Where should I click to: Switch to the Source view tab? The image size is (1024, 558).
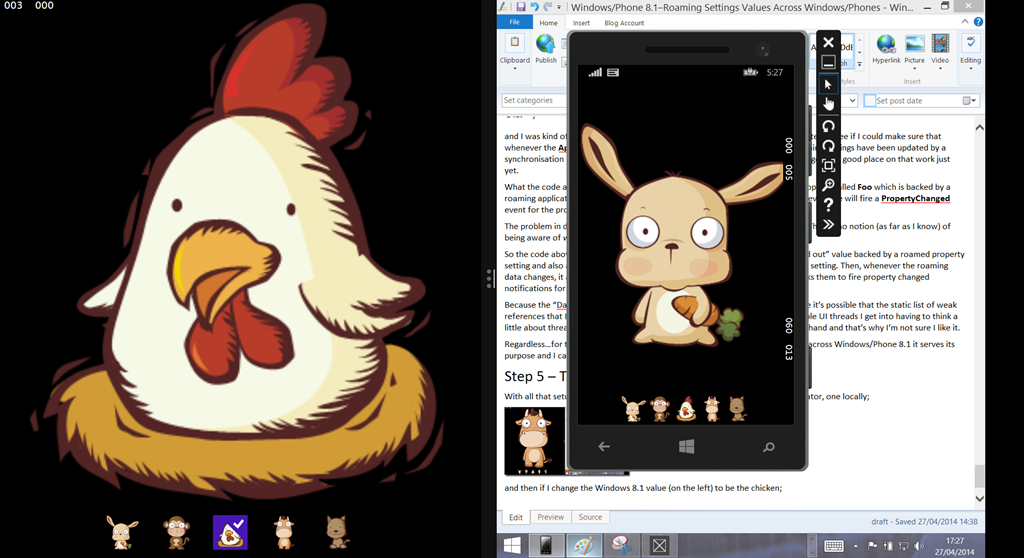click(x=590, y=517)
